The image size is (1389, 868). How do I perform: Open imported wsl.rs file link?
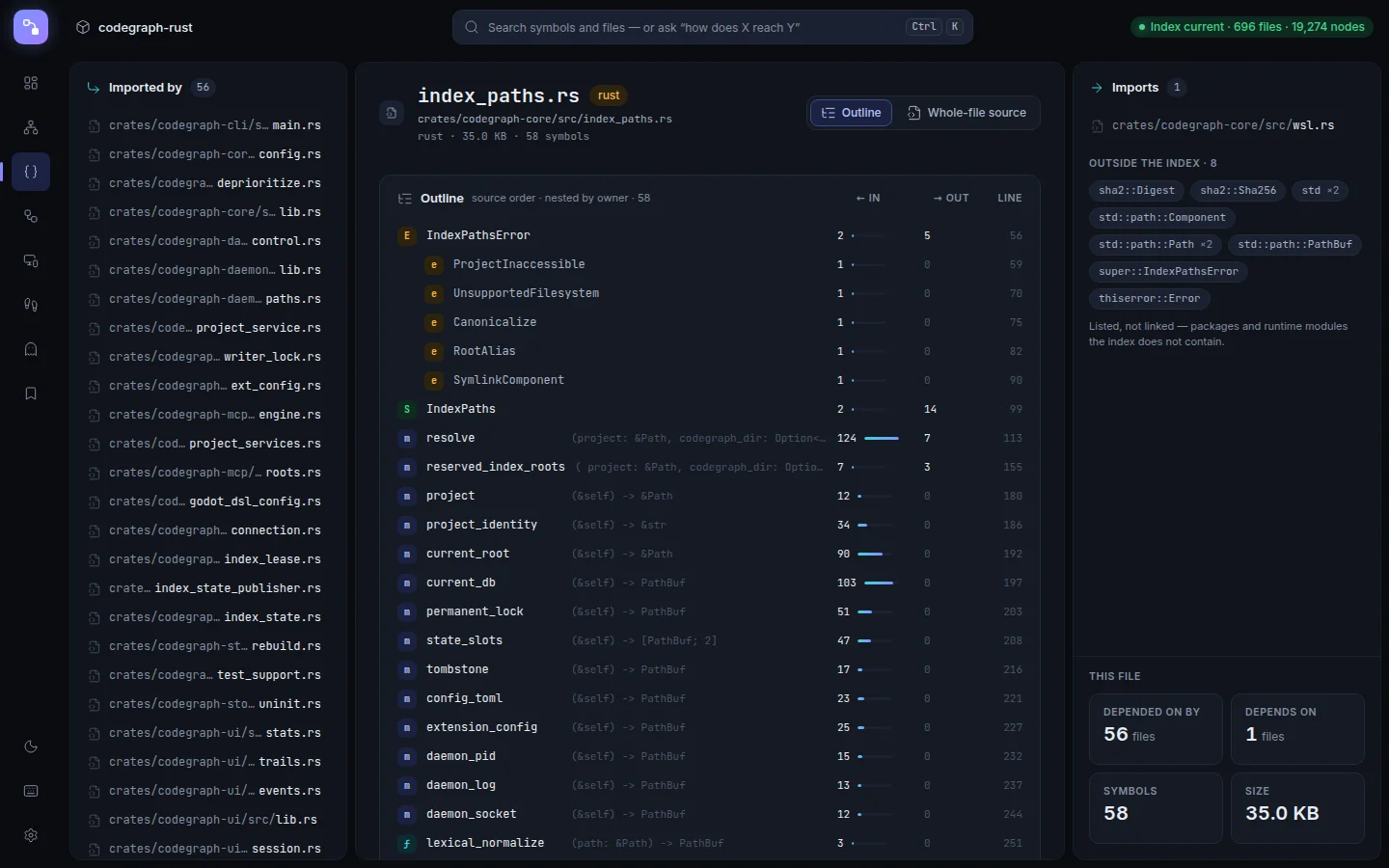(x=1223, y=125)
